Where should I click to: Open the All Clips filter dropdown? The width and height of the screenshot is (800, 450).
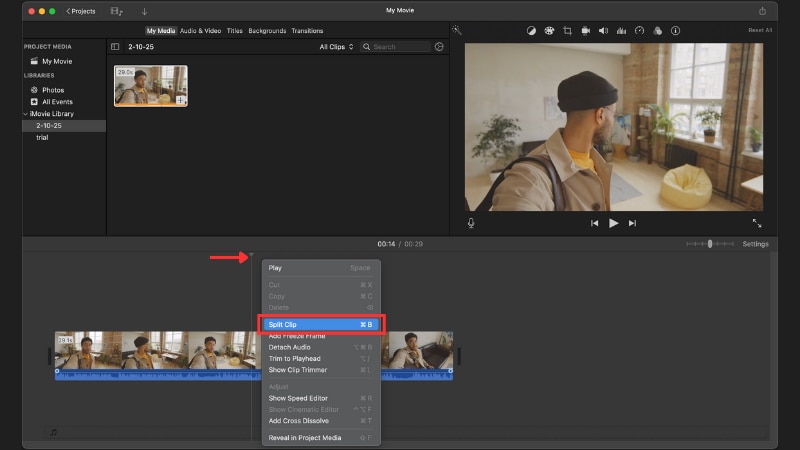(336, 47)
